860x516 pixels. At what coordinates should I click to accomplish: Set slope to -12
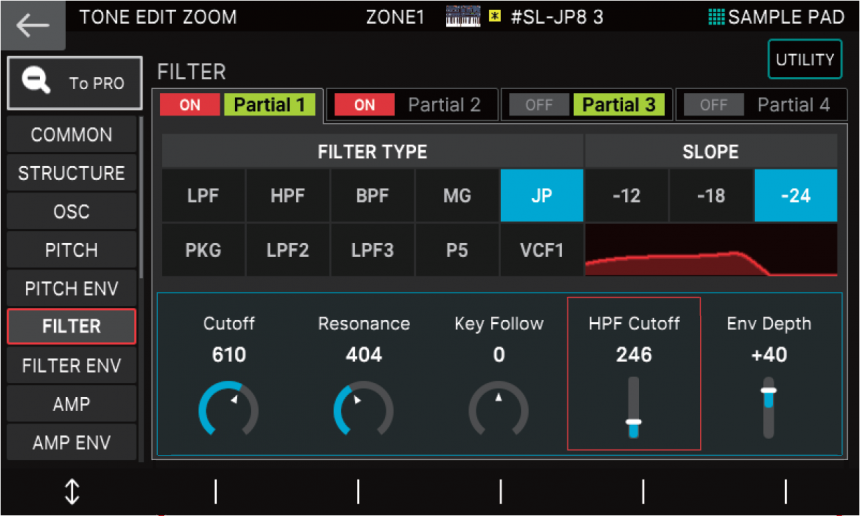[x=626, y=195]
